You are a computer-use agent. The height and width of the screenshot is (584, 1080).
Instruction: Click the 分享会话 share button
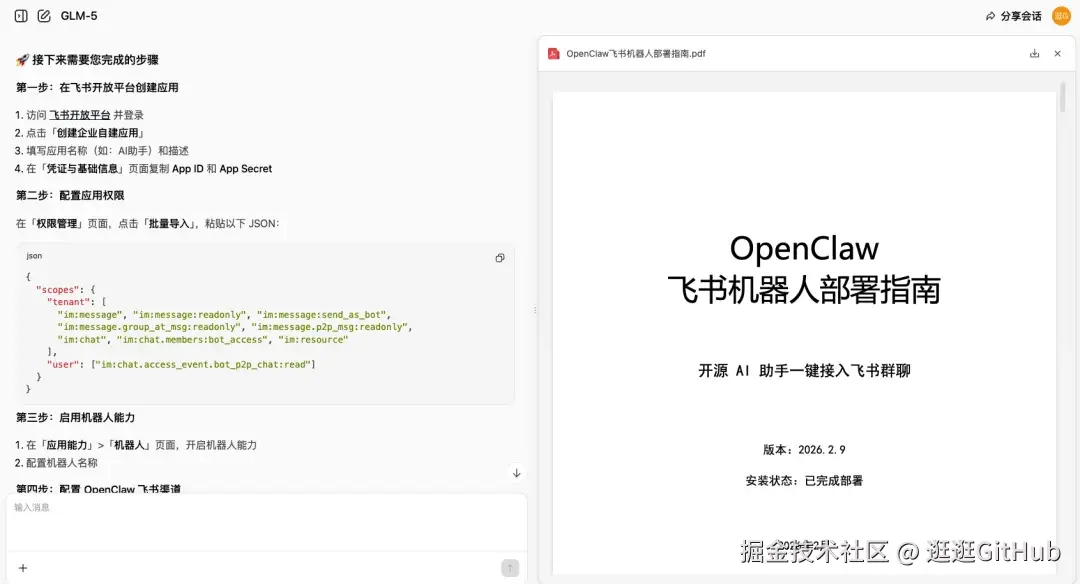pyautogui.click(x=1013, y=16)
